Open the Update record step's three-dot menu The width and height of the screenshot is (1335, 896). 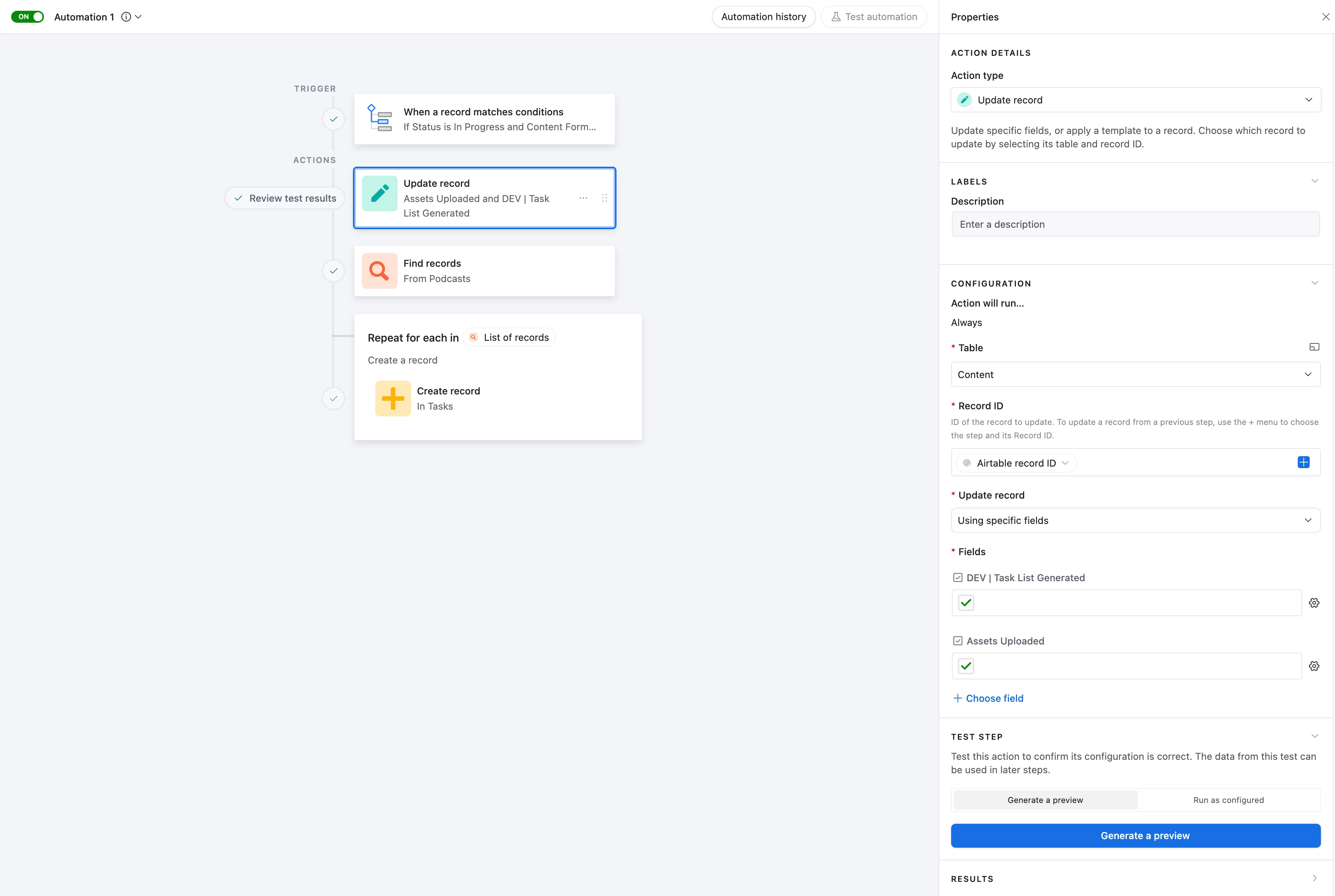(x=583, y=198)
